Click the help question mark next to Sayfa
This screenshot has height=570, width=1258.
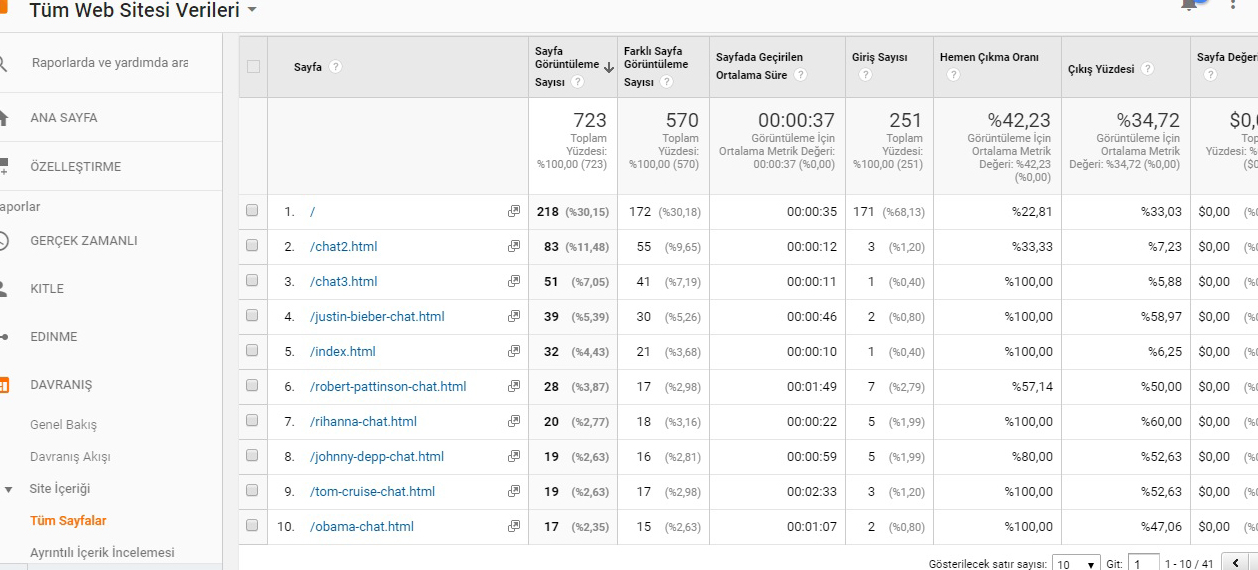click(x=335, y=67)
